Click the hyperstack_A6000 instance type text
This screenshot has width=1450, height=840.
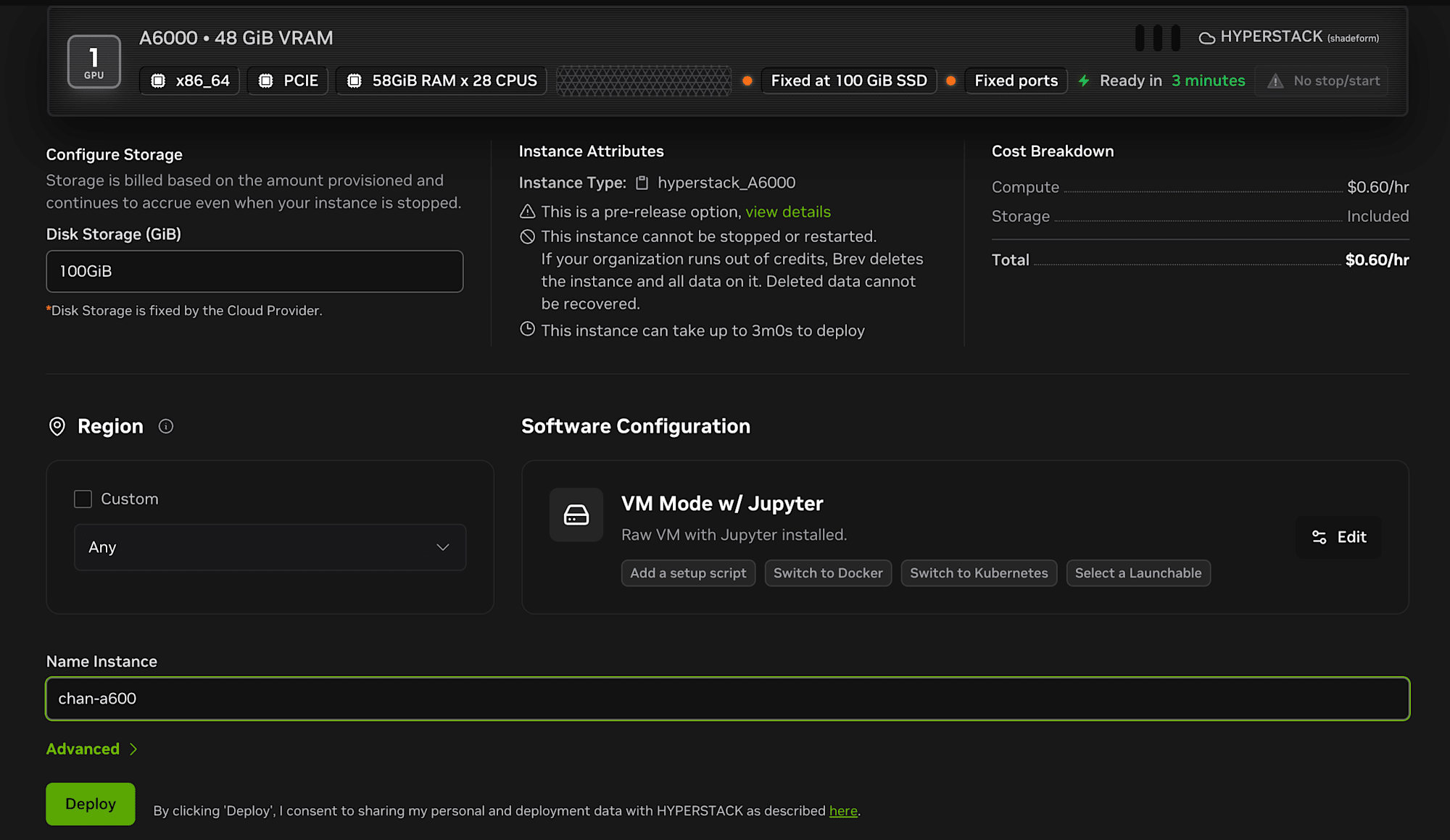click(726, 183)
